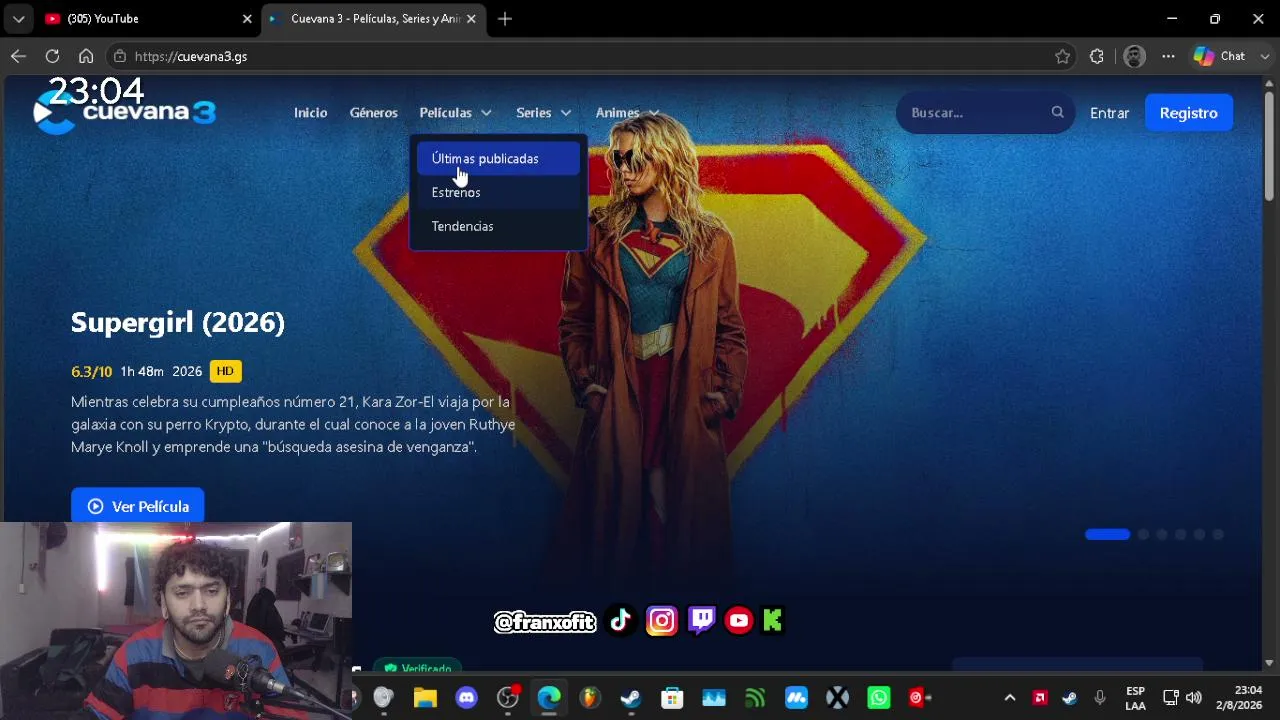Switch to the third carousel slide dot

pos(1162,534)
